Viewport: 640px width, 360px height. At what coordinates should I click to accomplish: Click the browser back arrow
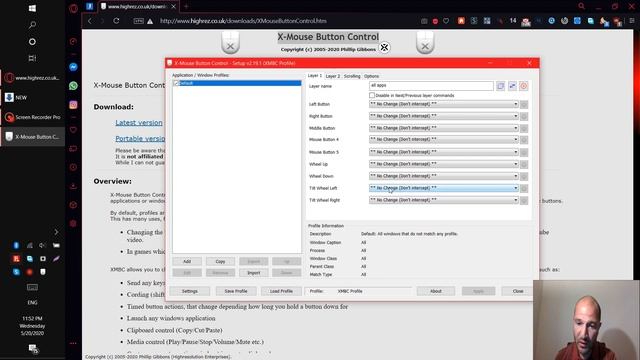pyautogui.click(x=90, y=21)
